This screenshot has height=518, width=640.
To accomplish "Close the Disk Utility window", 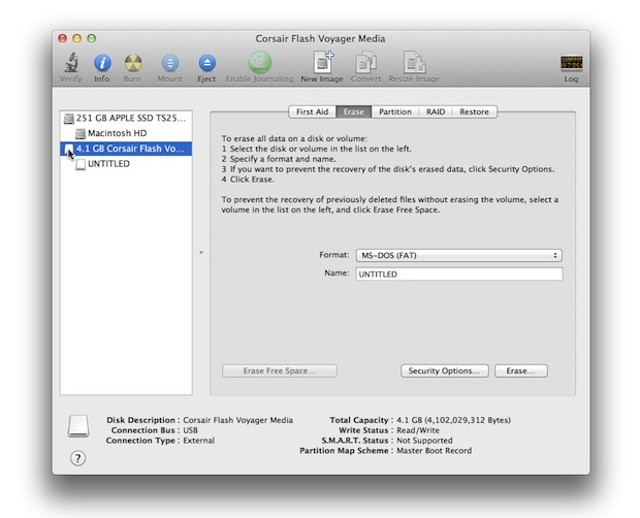I will [x=62, y=38].
